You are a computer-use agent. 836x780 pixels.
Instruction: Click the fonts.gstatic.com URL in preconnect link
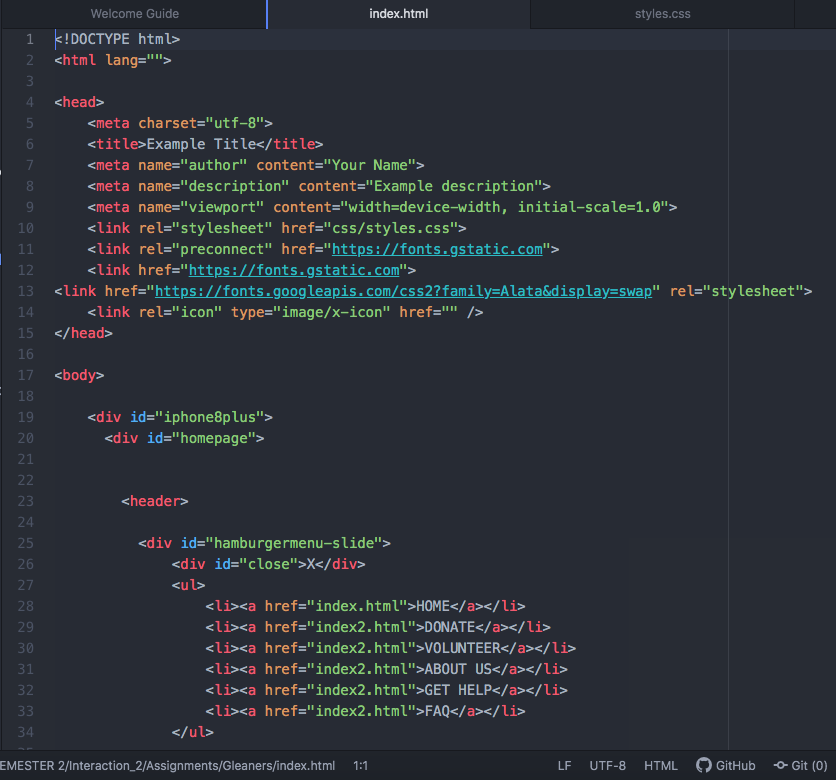[437, 249]
